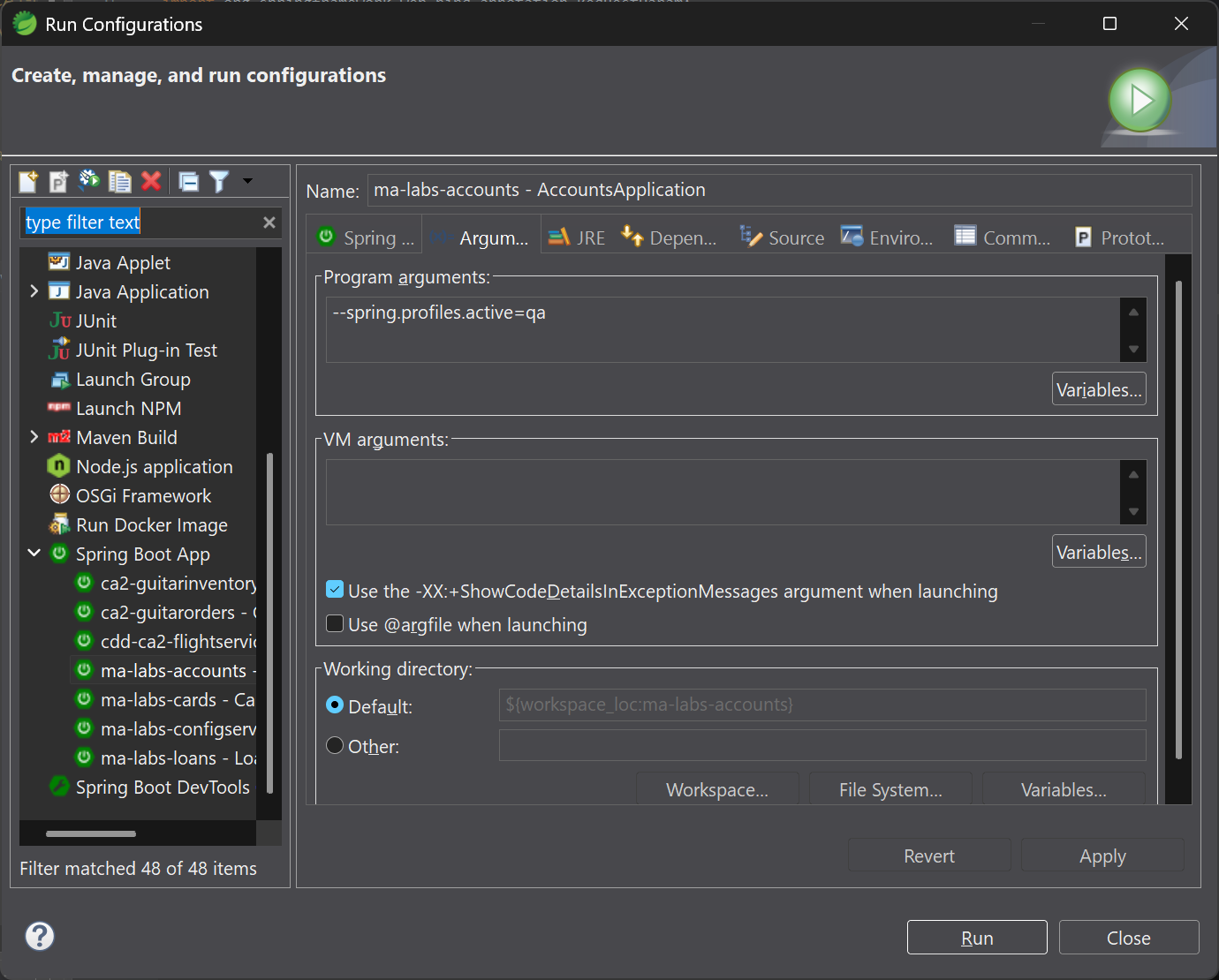Click the Revert button

(929, 856)
